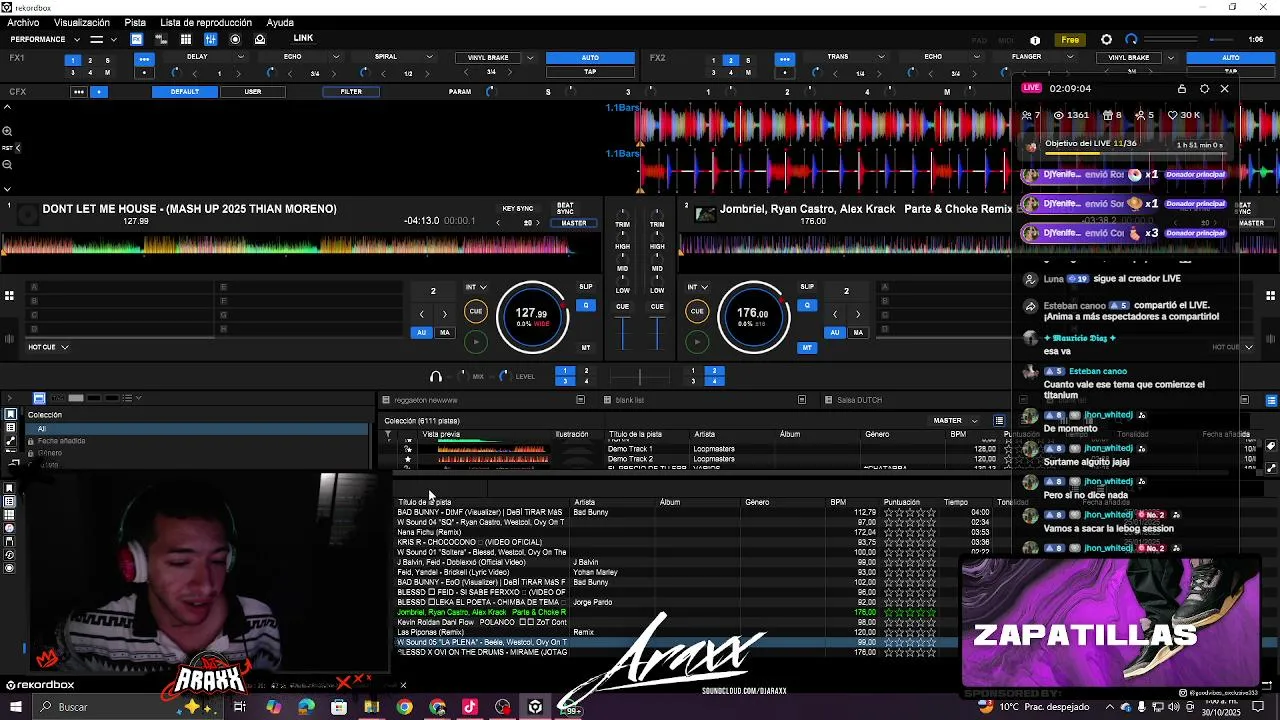1280x720 pixels.
Task: Toggle deck 1 Master Tempo MT
Action: (x=586, y=348)
